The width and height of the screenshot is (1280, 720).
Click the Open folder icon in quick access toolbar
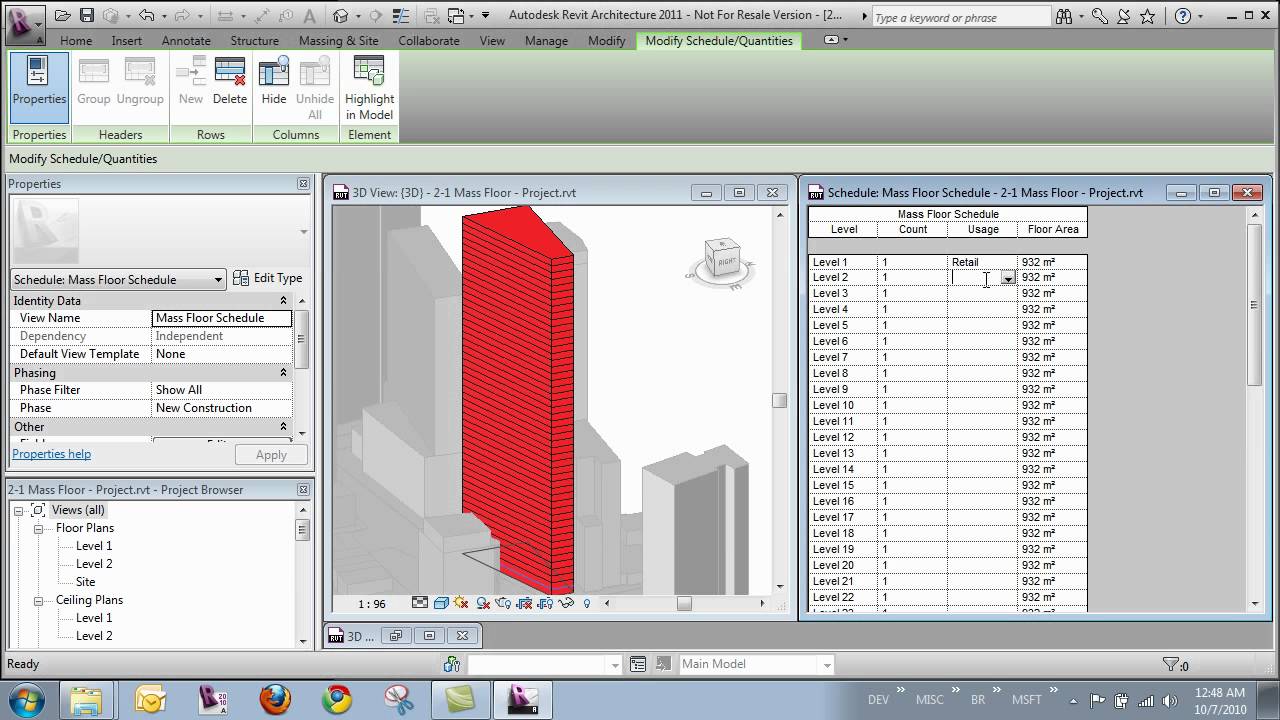point(63,16)
